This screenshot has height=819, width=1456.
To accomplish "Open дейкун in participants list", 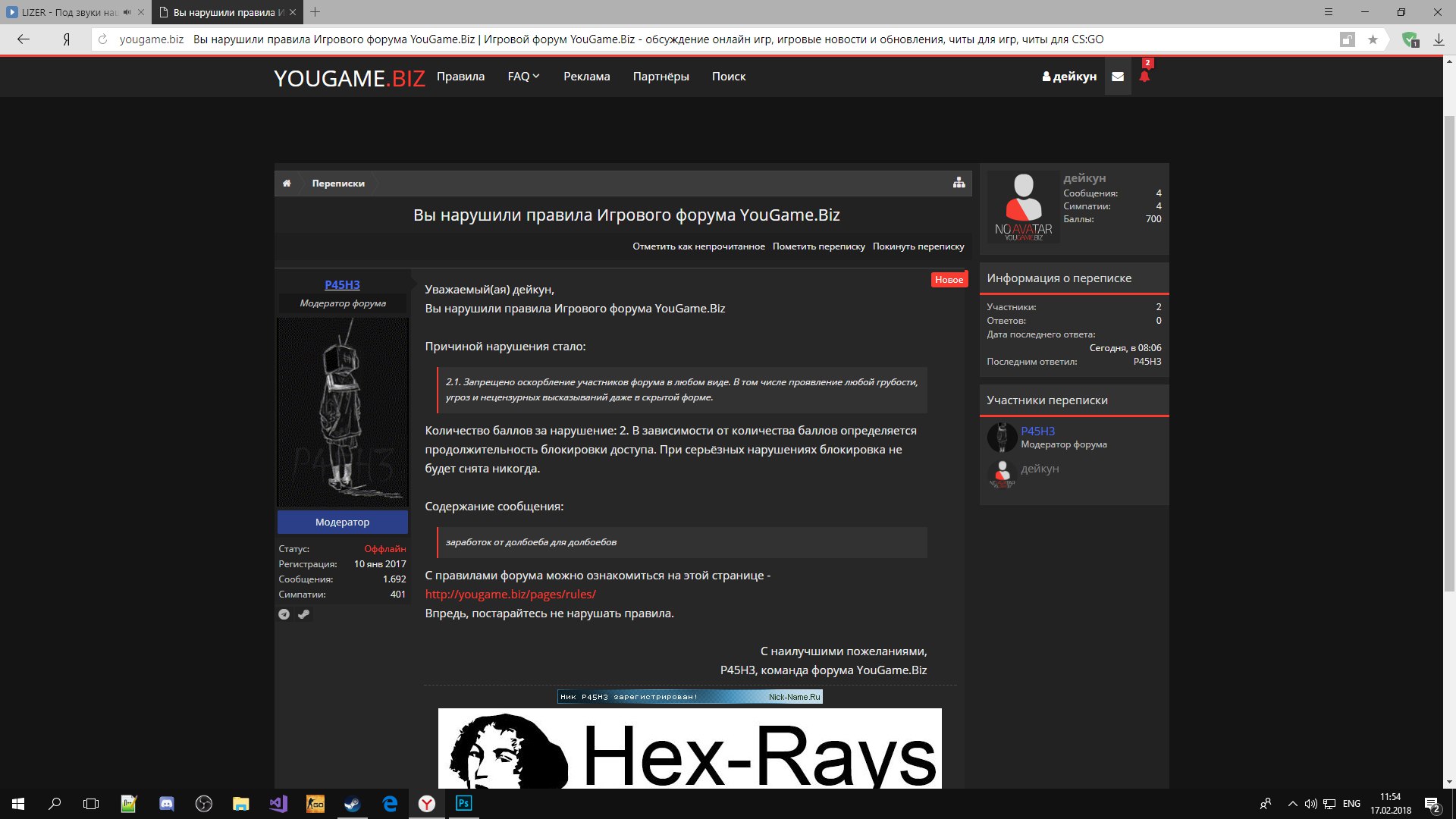I will [x=1040, y=469].
